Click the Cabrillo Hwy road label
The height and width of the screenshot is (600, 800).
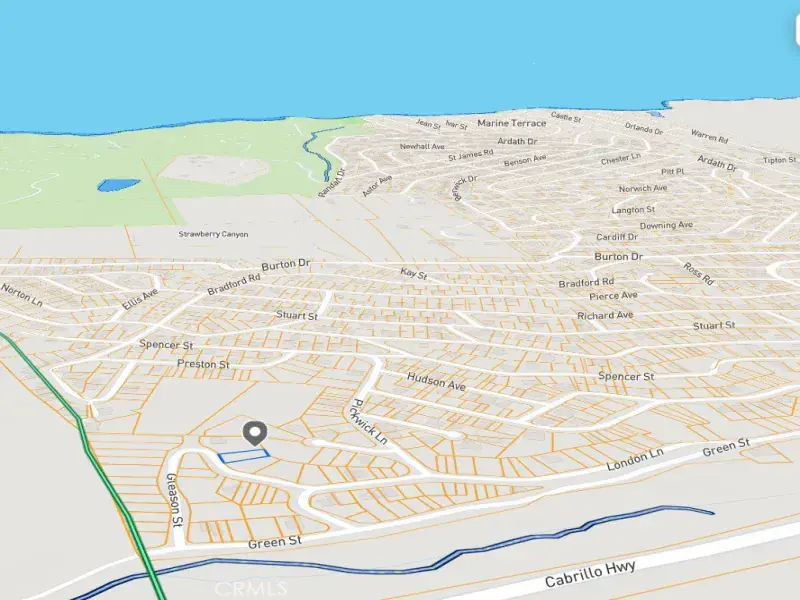point(590,574)
